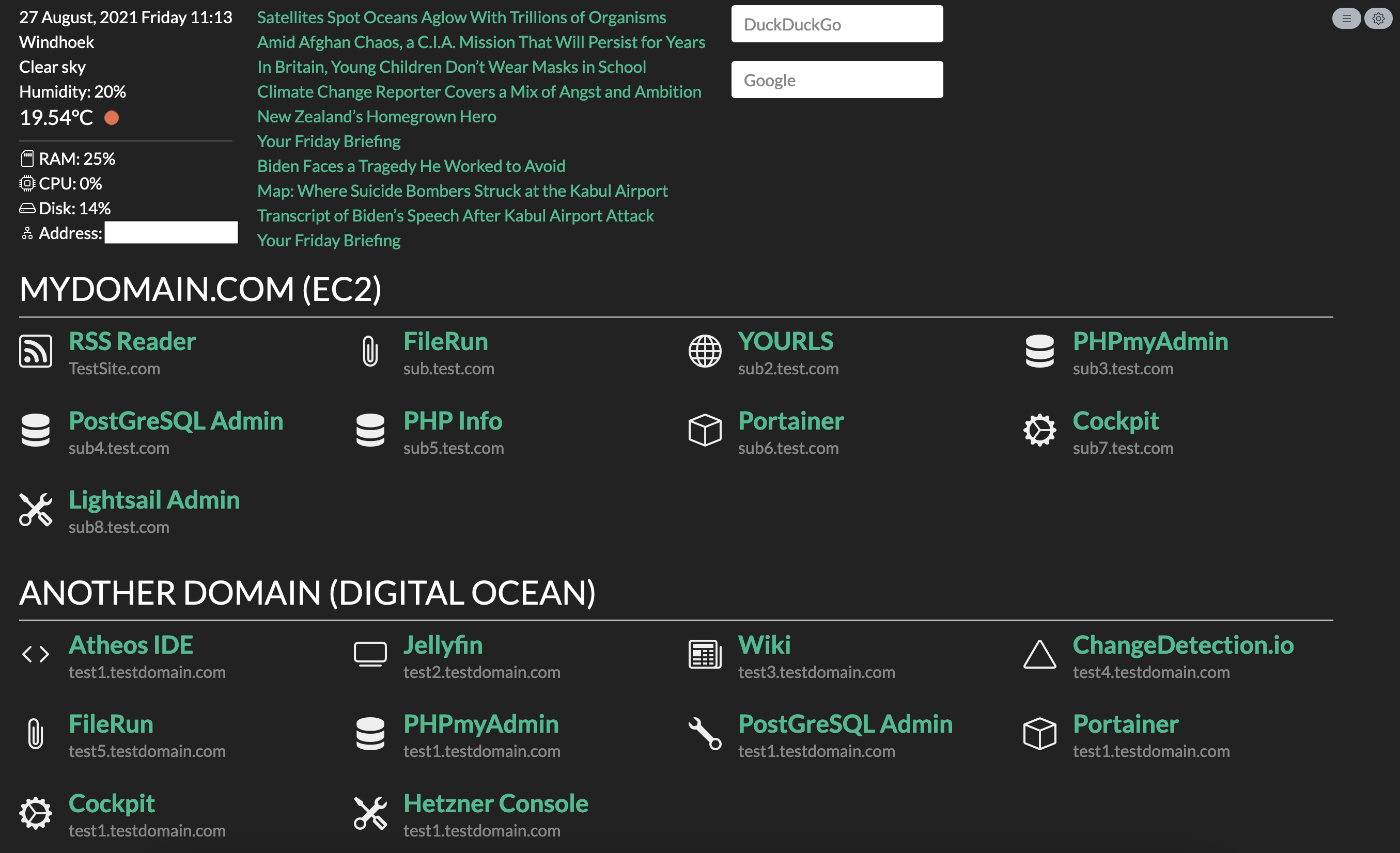Click the gear icon beside sub7.test.com
This screenshot has height=853, width=1400.
coord(1040,431)
